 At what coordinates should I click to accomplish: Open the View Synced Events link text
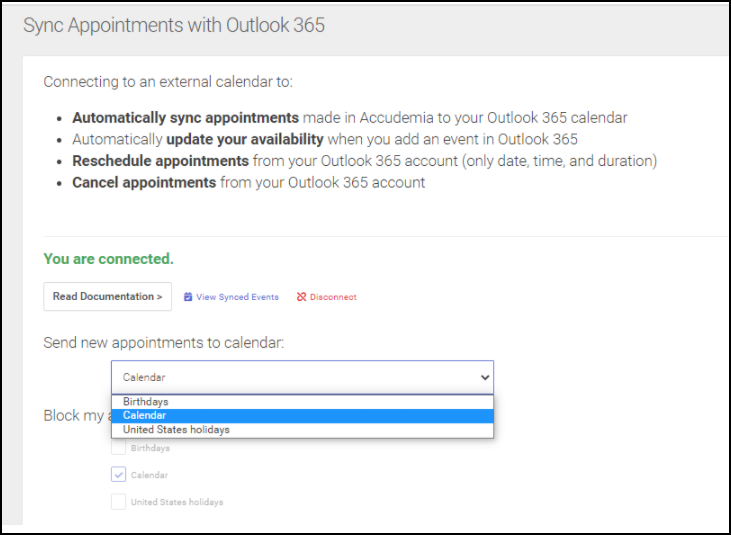click(237, 297)
